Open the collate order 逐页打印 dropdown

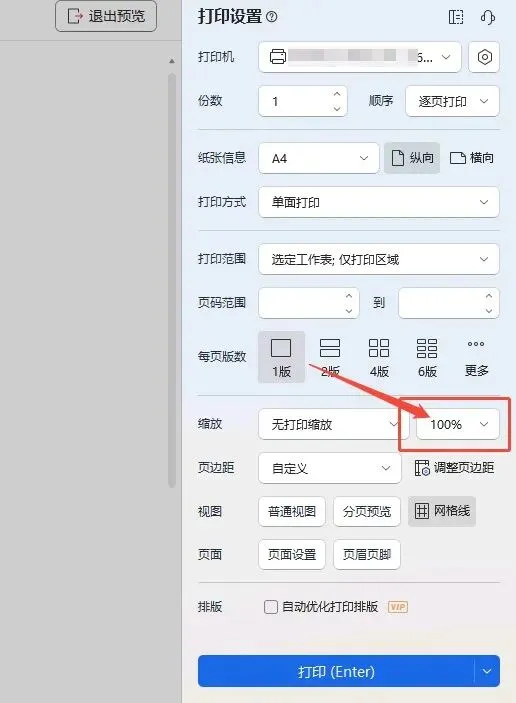pos(452,101)
